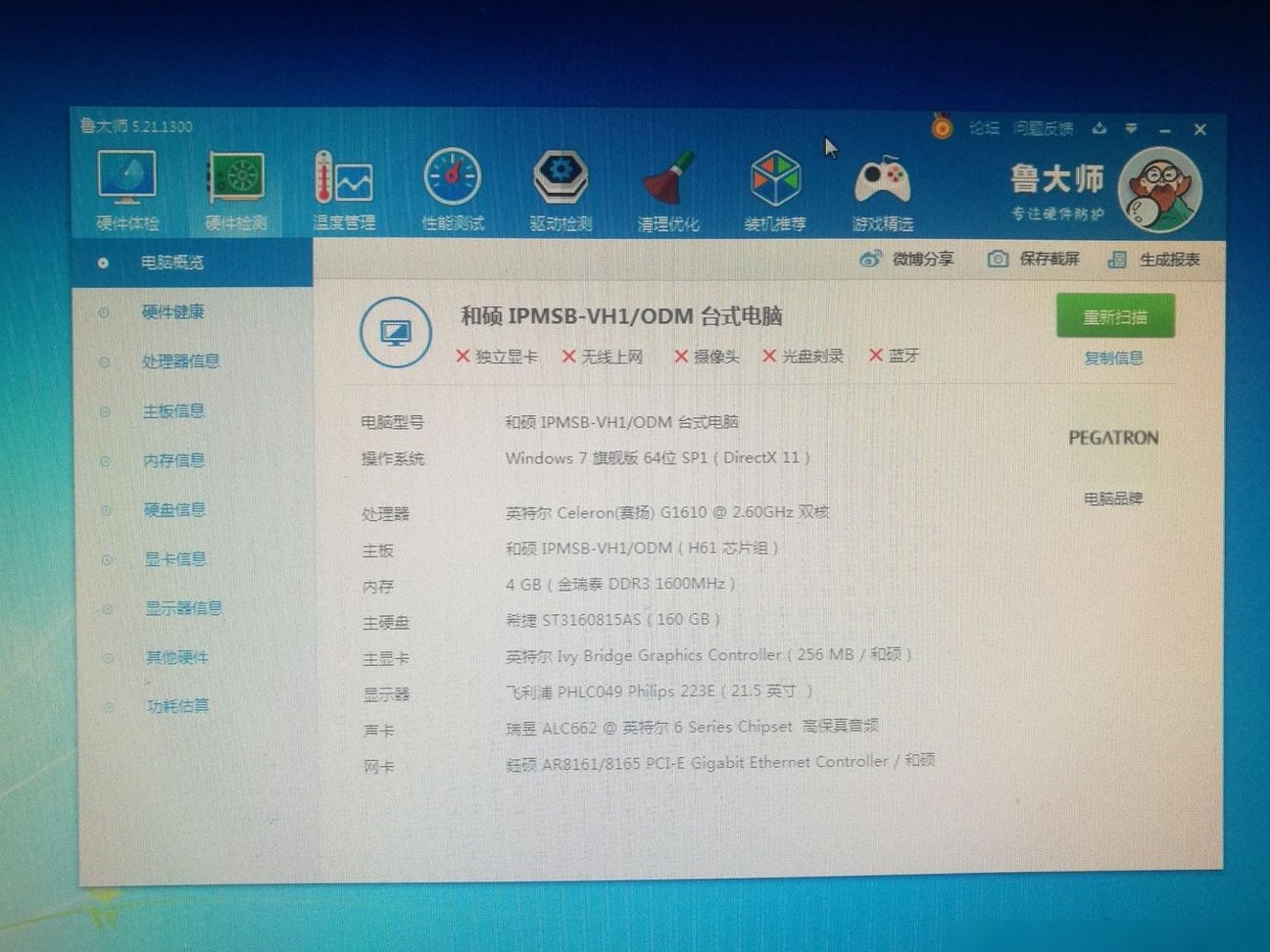Click the 微博分享 Weibo share icon
Screen dimensions: 1270x952
869,259
